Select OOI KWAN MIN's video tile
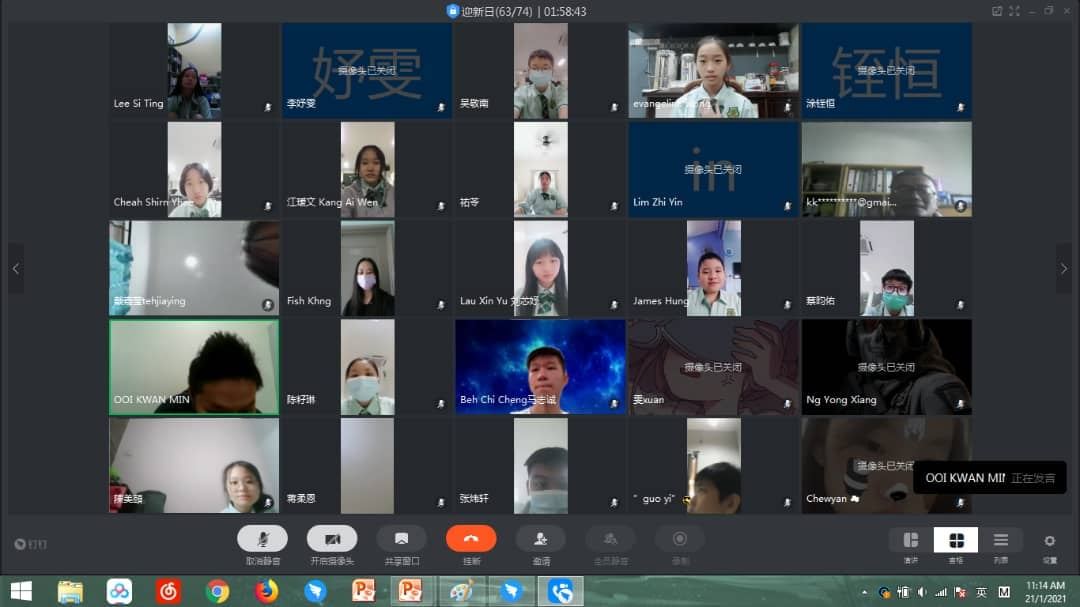 click(x=194, y=367)
